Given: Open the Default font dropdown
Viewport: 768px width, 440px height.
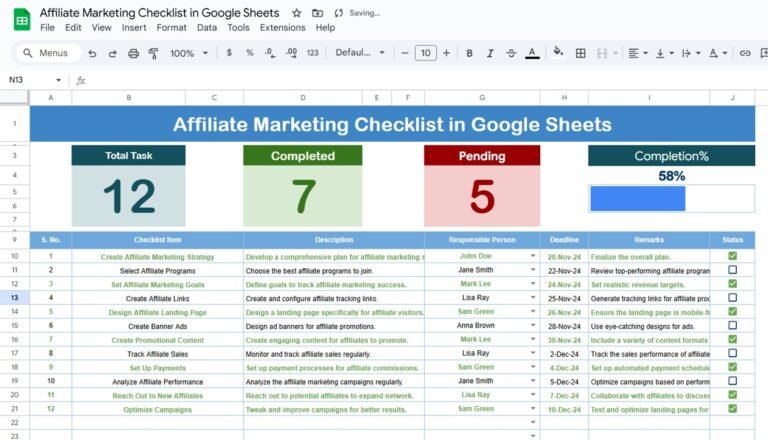Looking at the screenshot, I should (x=360, y=53).
